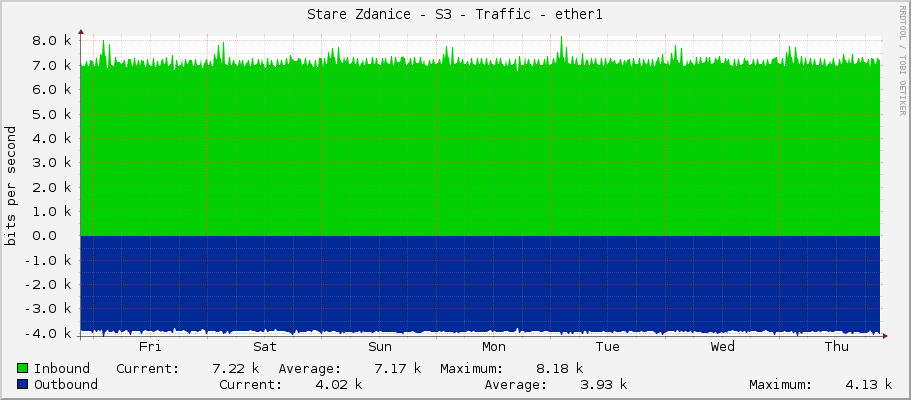911x400 pixels.
Task: Click the '6.0 k' y-axis label
Action: coord(52,90)
